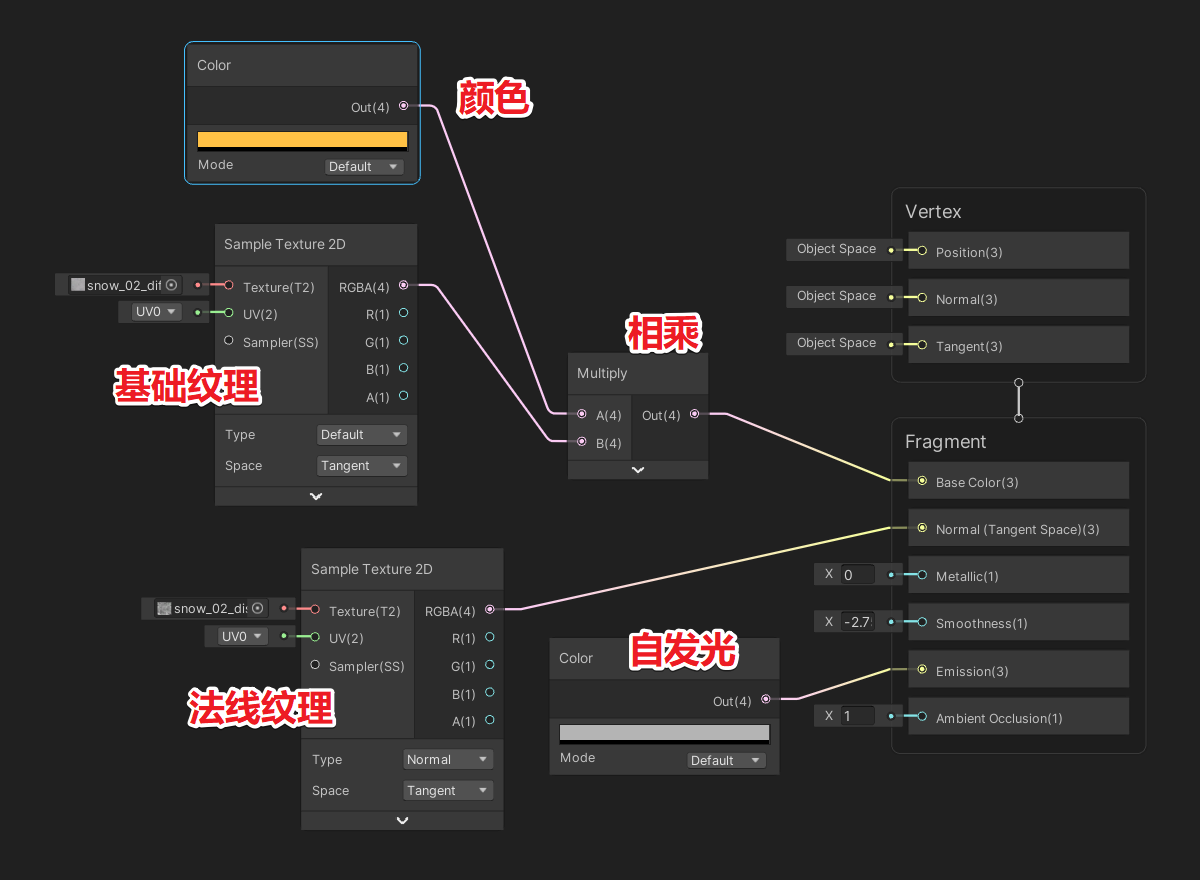Open UV0 dropdown of the base texture node
The width and height of the screenshot is (1200, 880).
coord(156,312)
